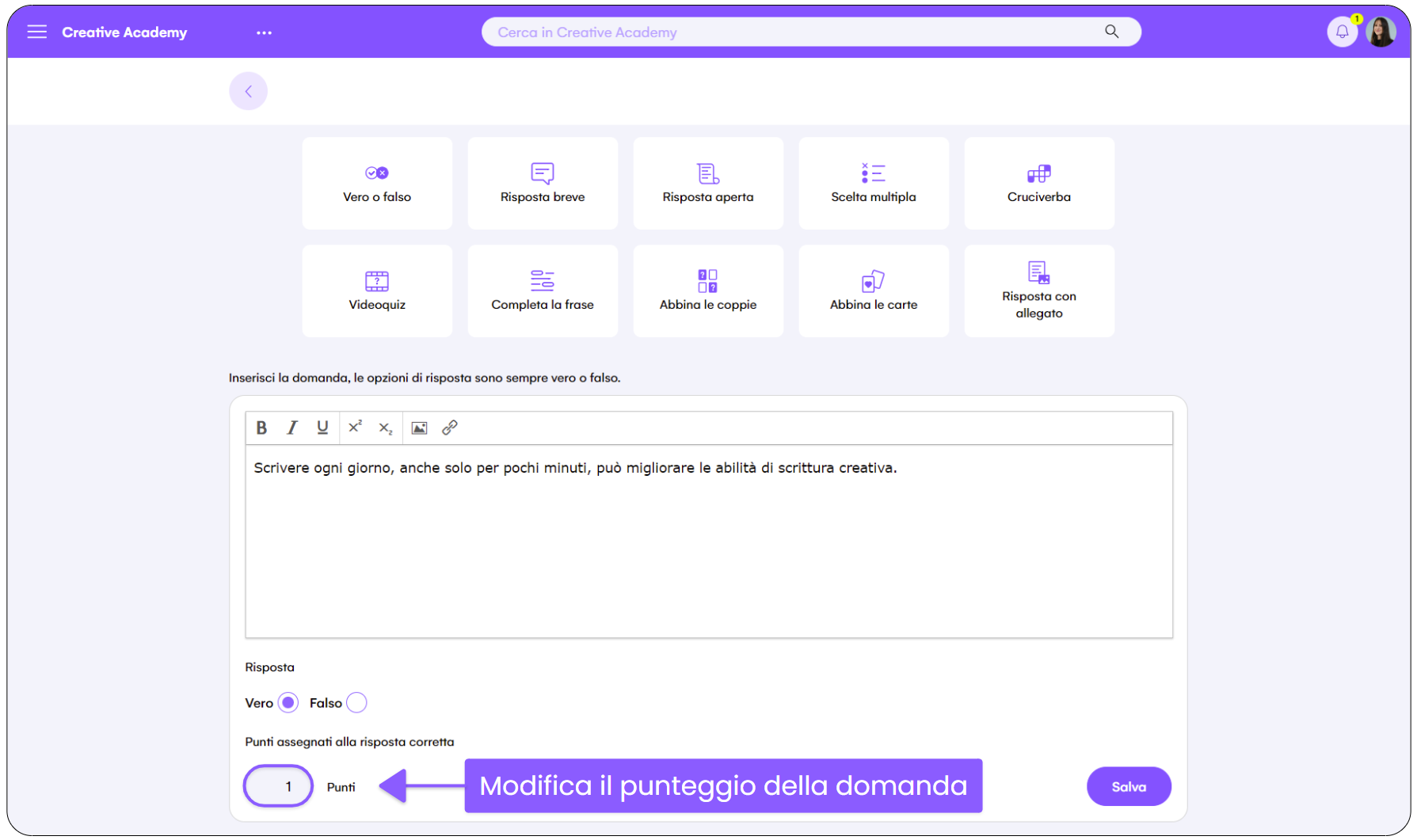Open the notifications bell
1417x840 pixels.
(1342, 32)
